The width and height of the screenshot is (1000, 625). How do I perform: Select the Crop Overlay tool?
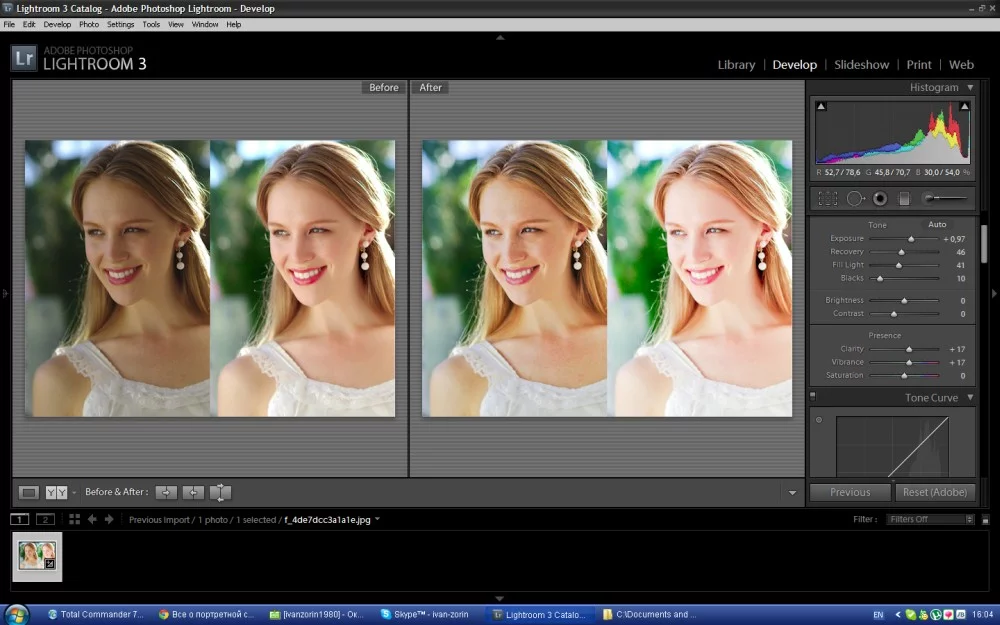click(827, 199)
